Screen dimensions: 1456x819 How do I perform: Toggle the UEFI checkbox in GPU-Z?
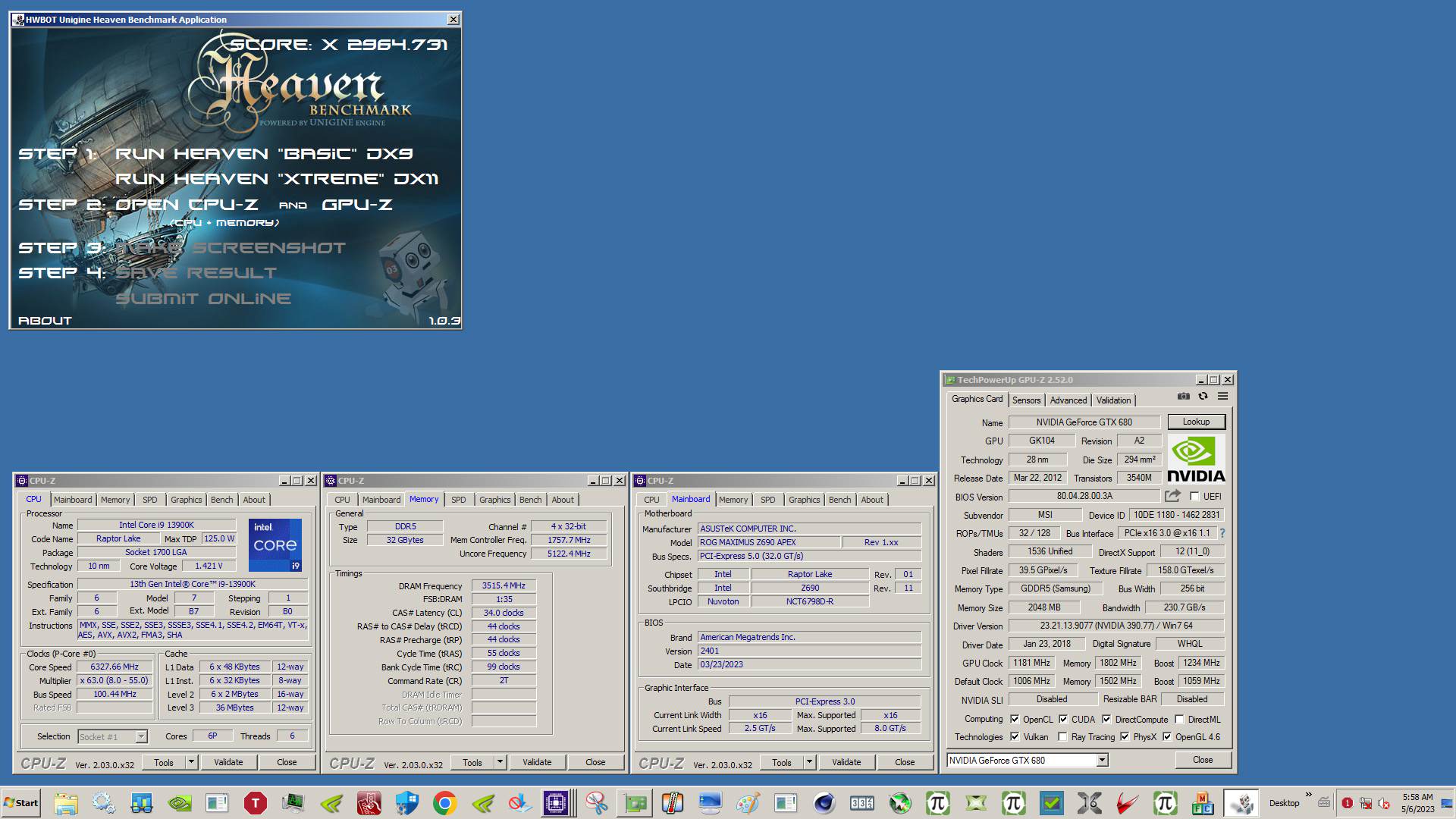(x=1194, y=497)
